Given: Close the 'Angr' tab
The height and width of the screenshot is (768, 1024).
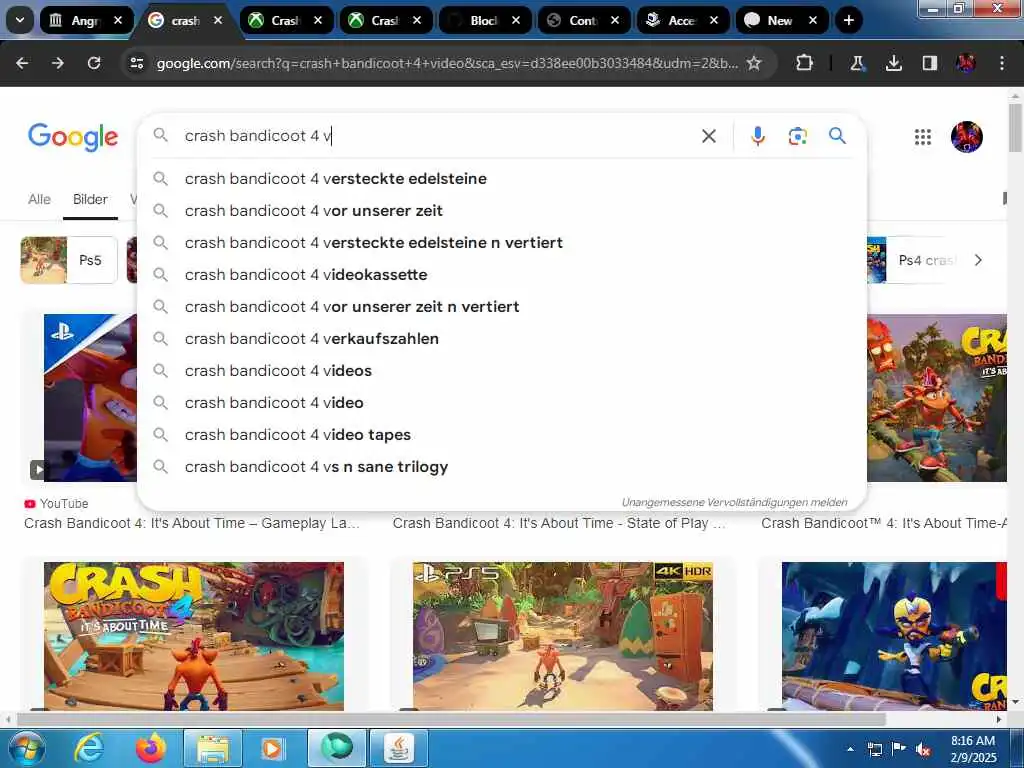Looking at the screenshot, I should click(x=118, y=20).
